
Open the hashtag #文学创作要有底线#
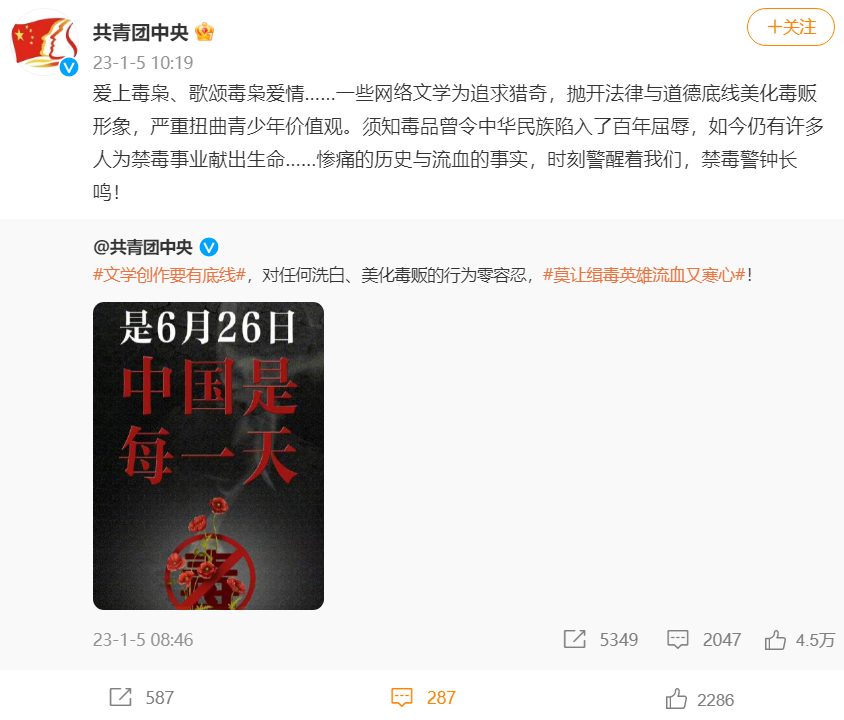tap(169, 275)
